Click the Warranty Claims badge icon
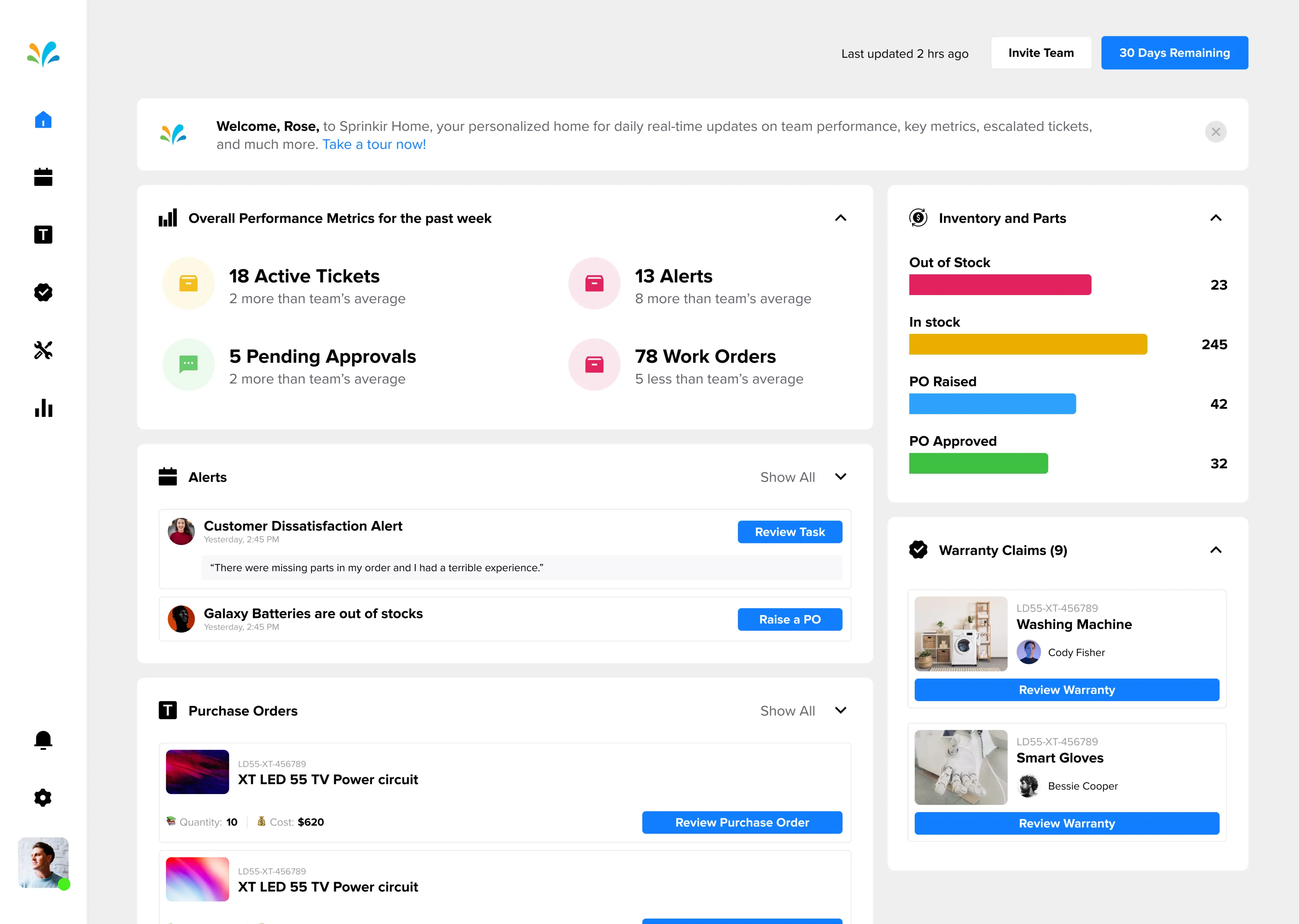This screenshot has height=924, width=1299. 918,549
